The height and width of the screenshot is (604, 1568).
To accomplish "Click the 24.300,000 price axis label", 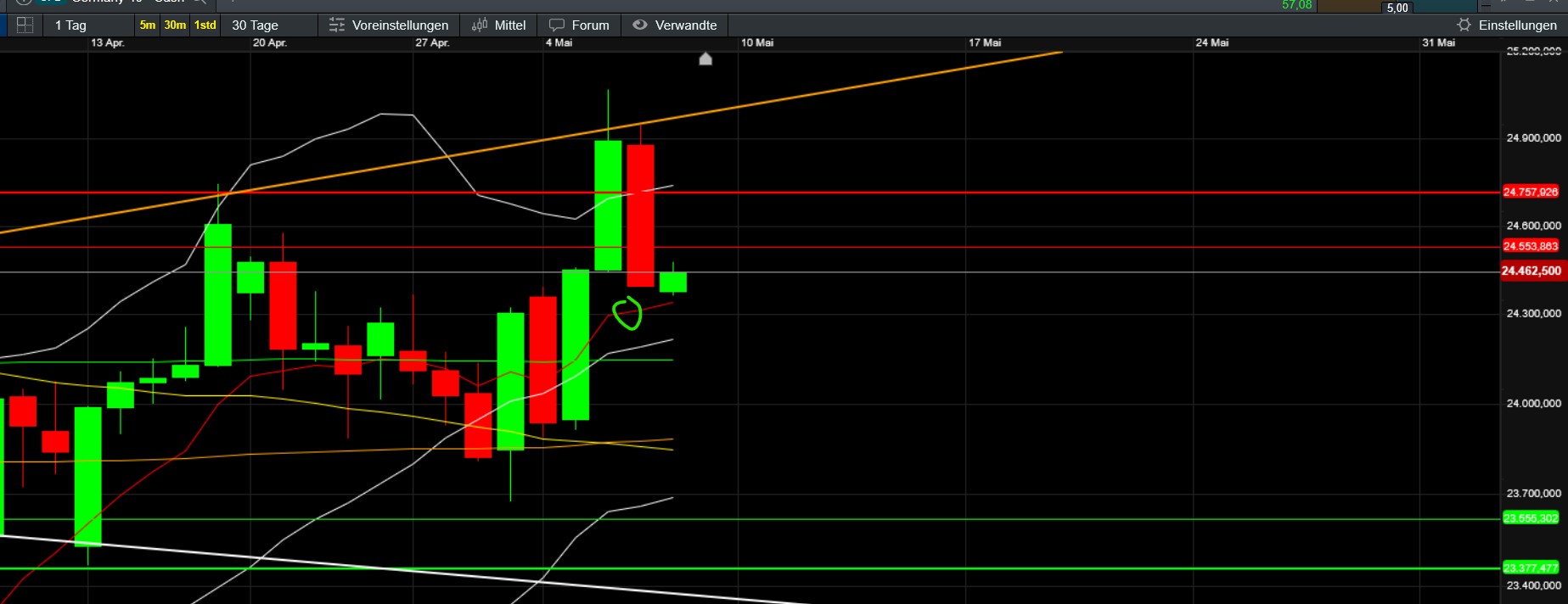I will (1533, 314).
